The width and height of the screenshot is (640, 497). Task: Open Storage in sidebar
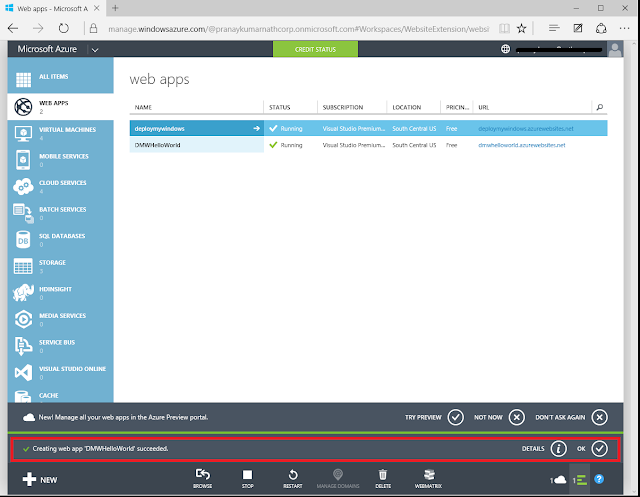pyautogui.click(x=60, y=266)
